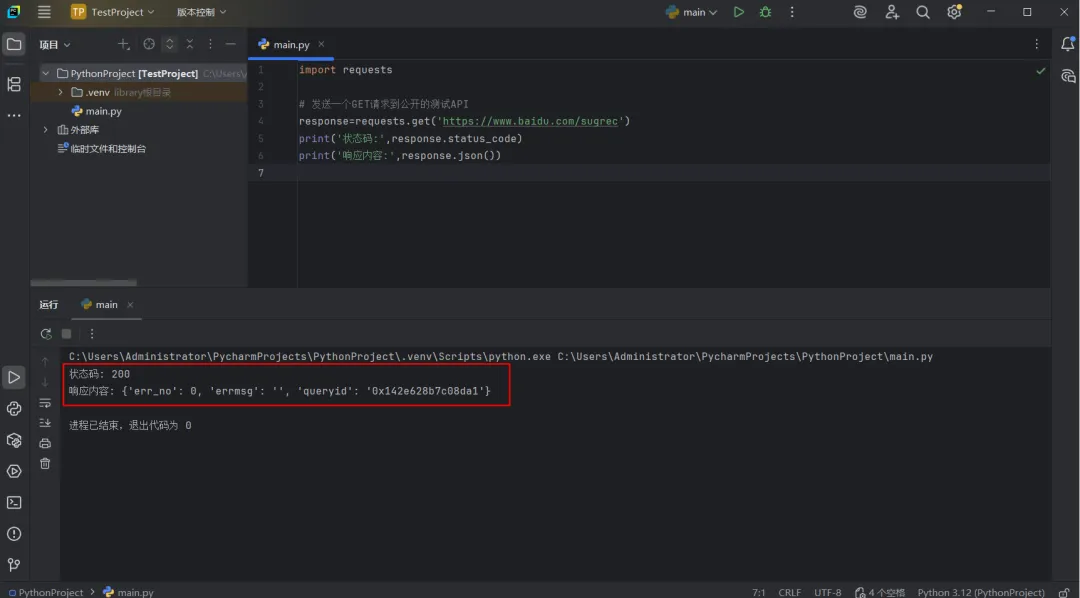Open the Git version control tool window
The width and height of the screenshot is (1080, 598).
(x=14, y=565)
